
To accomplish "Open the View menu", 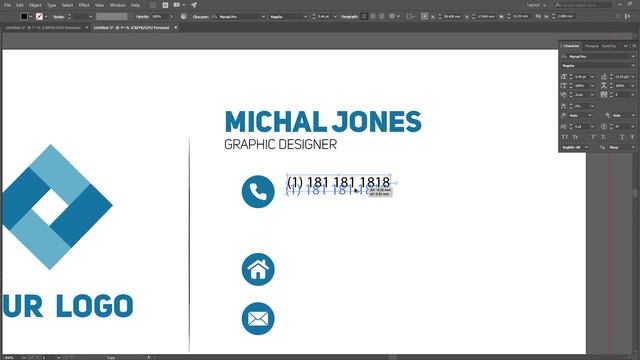I will point(99,5).
